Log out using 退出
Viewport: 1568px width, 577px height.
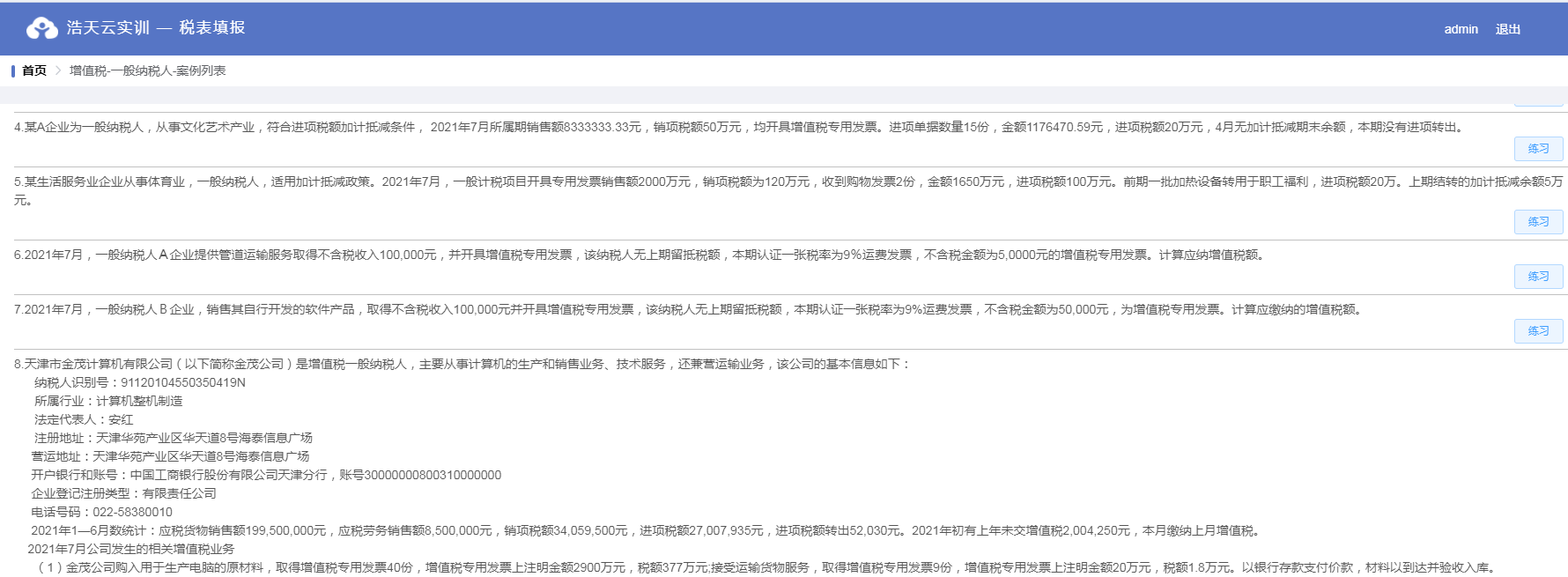click(x=1507, y=29)
